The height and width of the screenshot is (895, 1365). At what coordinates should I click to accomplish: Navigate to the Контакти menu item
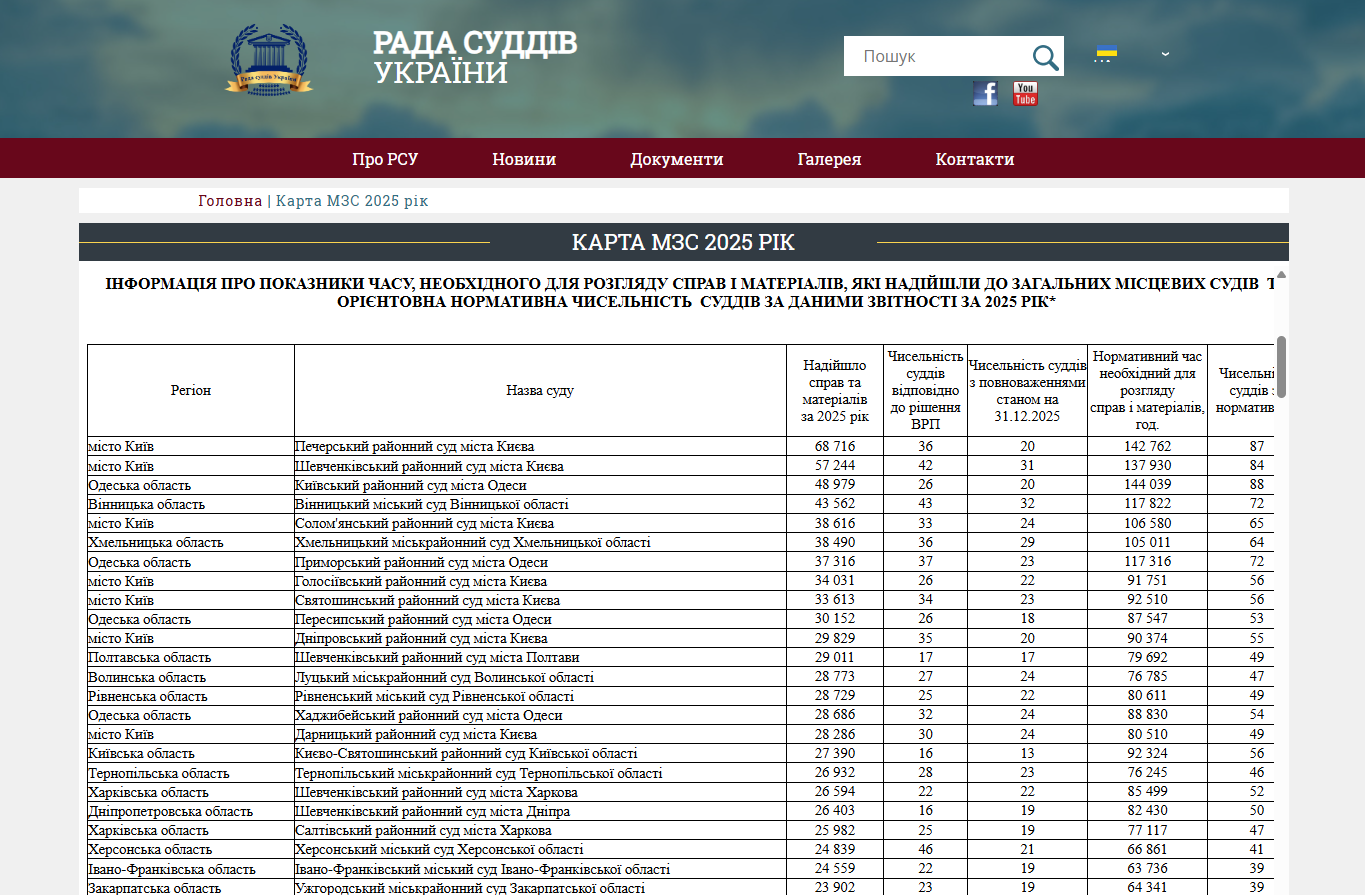[x=974, y=159]
